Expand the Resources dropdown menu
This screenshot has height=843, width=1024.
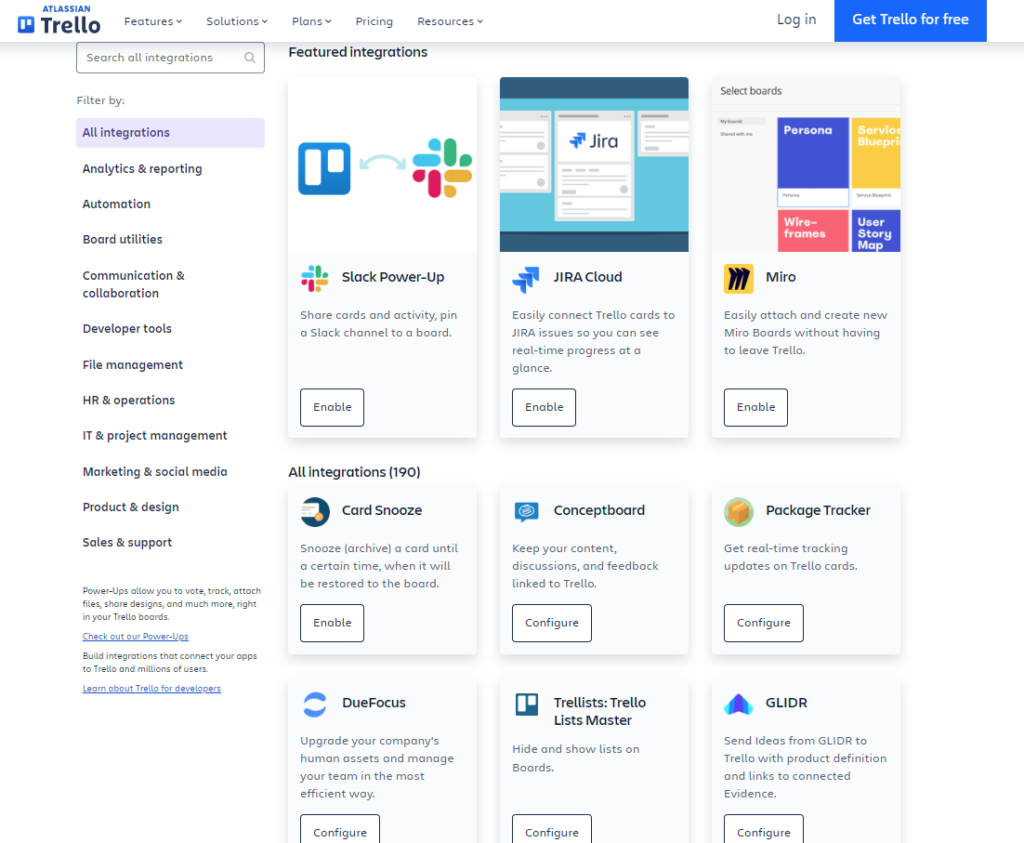[x=450, y=22]
